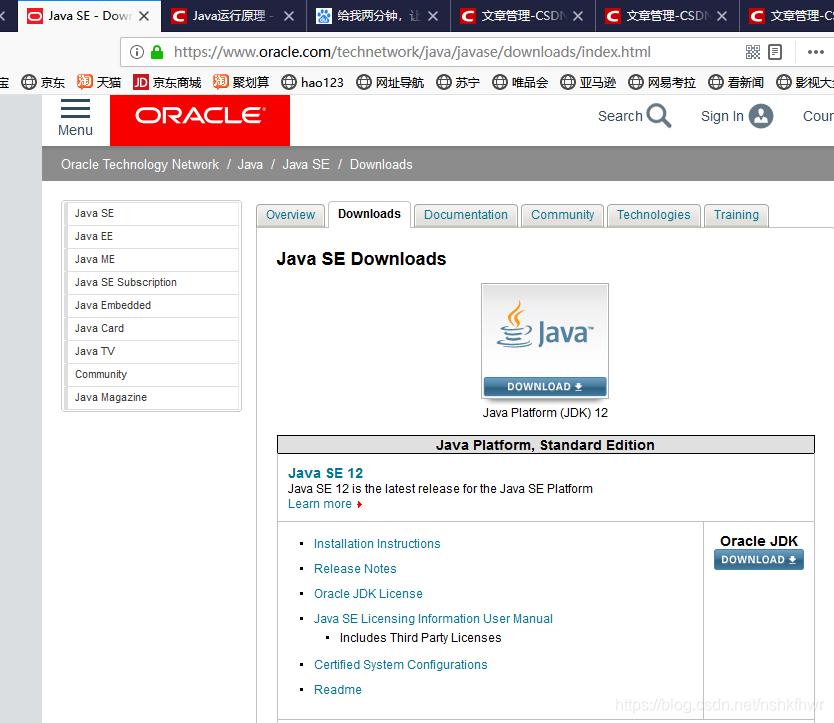This screenshot has height=723, width=834.
Task: Open the hao123 bookmark
Action: [312, 82]
